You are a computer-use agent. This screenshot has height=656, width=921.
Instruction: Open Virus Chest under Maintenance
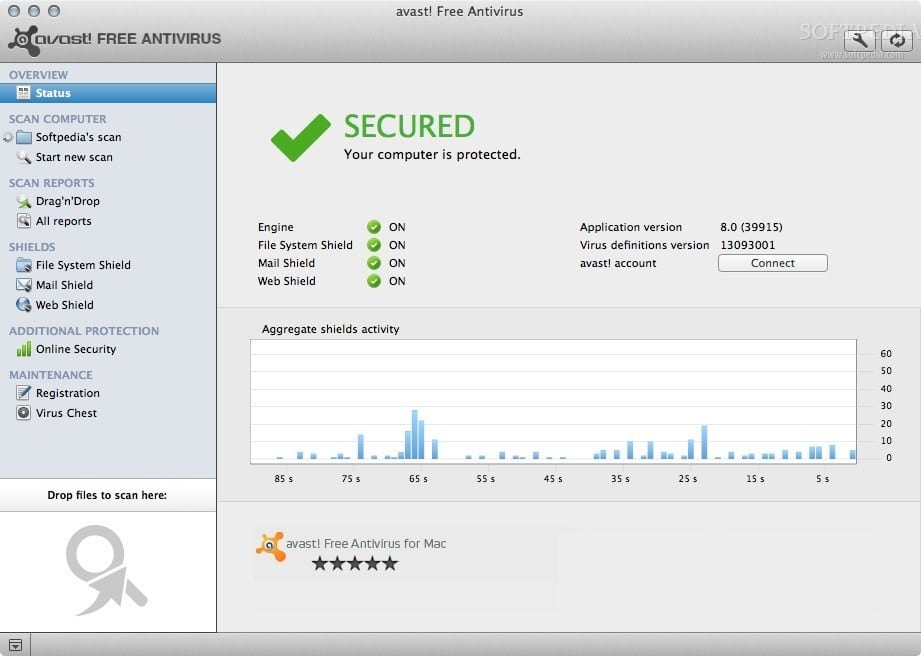(108, 413)
